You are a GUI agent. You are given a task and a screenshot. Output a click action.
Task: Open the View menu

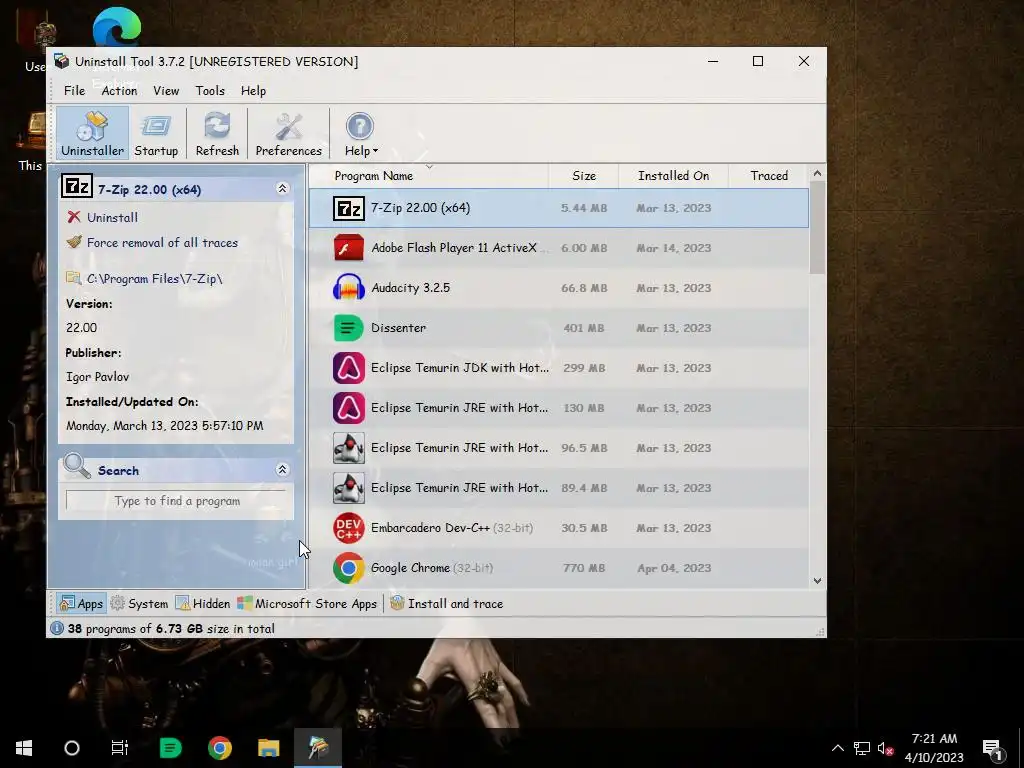coord(166,91)
